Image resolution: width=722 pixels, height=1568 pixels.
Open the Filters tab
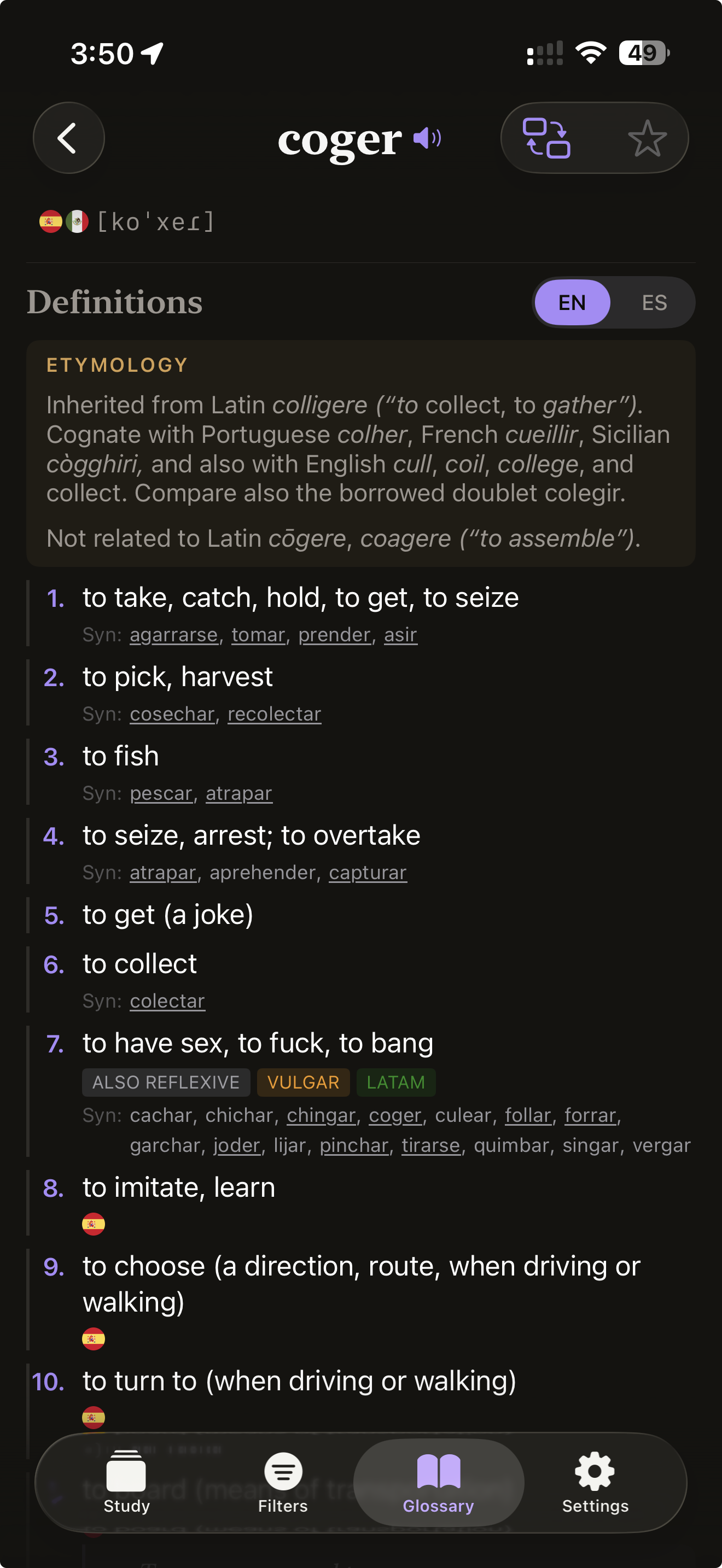[282, 1483]
